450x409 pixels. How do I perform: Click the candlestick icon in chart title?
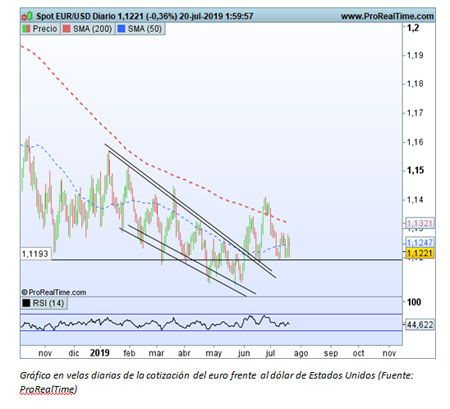click(27, 16)
